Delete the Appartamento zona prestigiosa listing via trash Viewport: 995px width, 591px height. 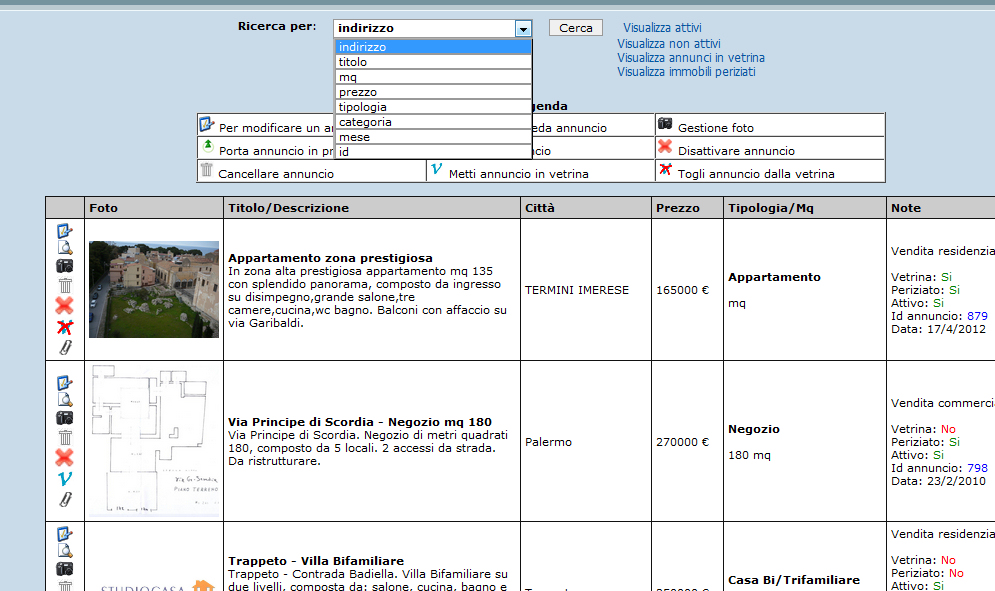[x=65, y=286]
